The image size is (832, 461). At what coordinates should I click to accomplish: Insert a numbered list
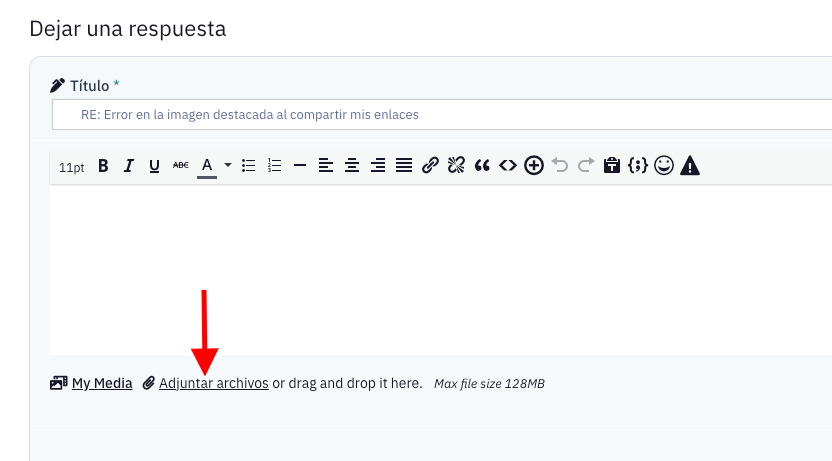tap(274, 166)
